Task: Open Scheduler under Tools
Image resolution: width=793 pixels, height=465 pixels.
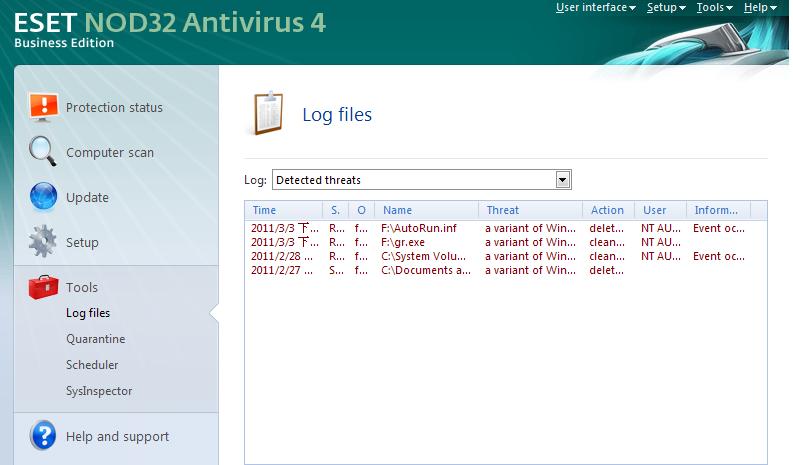Action: click(x=92, y=365)
